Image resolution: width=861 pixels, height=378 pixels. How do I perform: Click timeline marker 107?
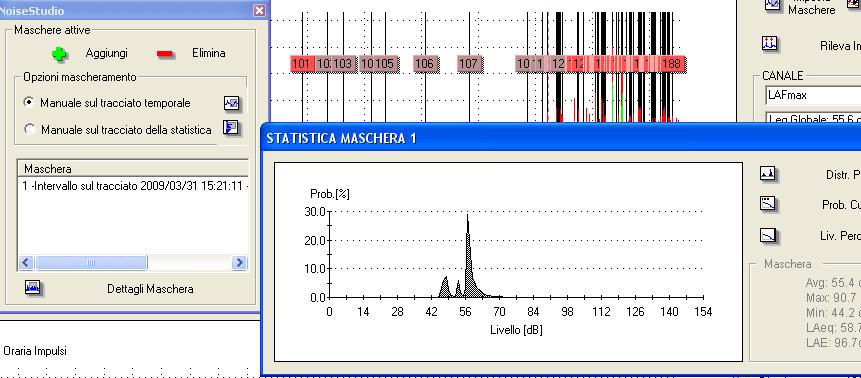[x=468, y=64]
